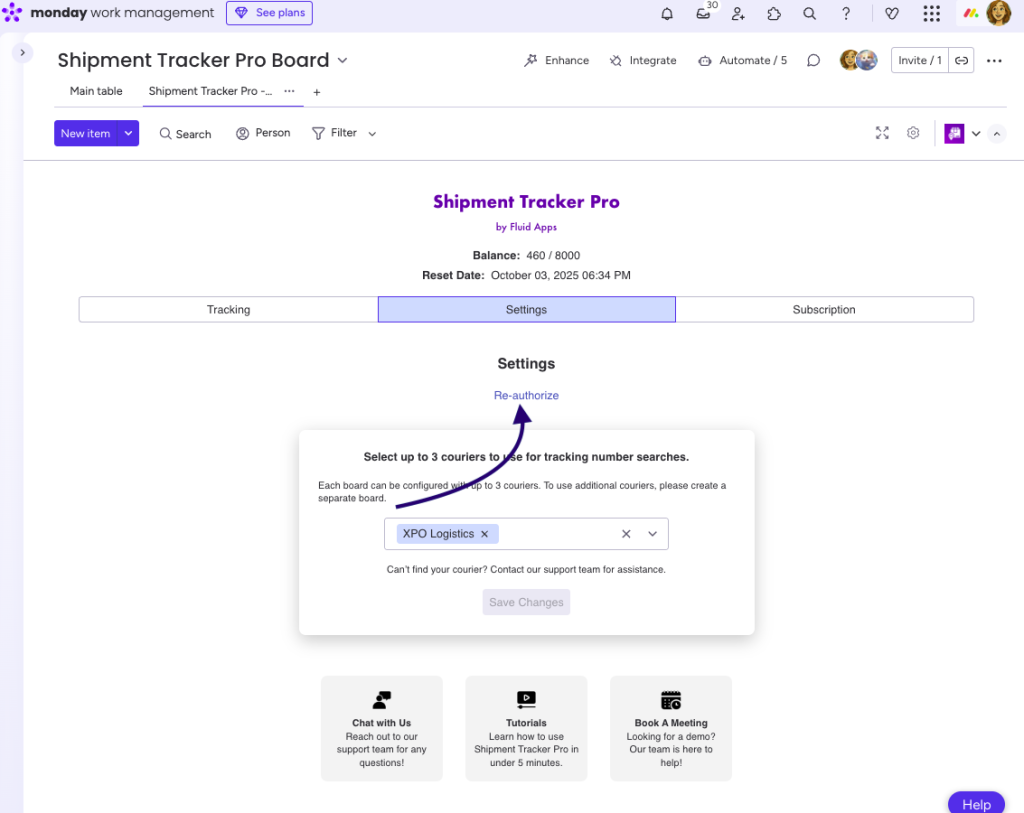Screen dimensions: 1024x813
Task: Click the search magnifier in top bar
Action: pos(810,14)
